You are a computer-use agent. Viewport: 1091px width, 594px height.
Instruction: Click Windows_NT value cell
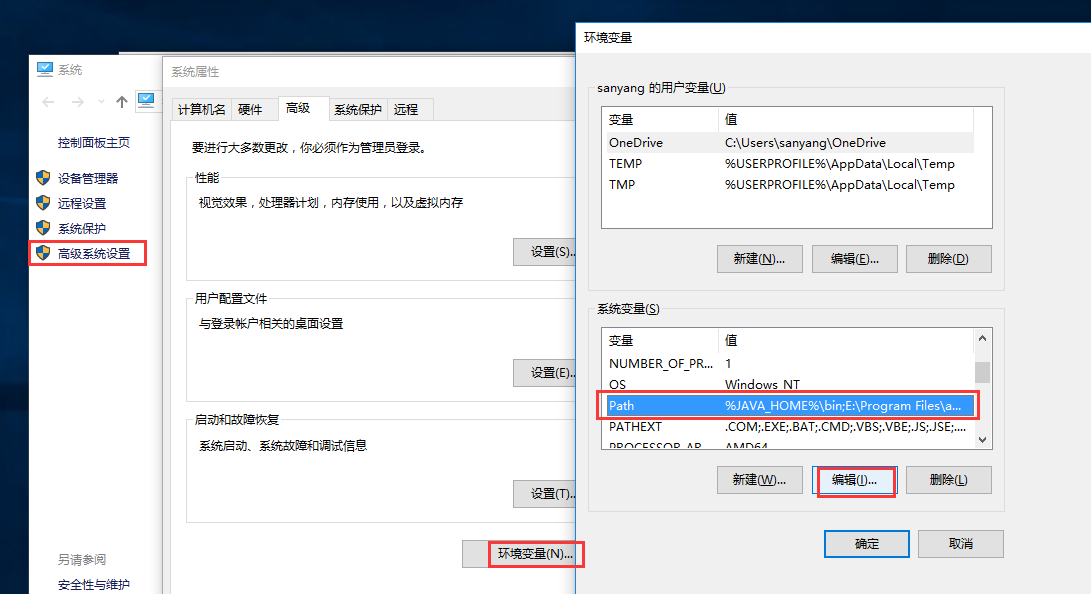pos(763,385)
